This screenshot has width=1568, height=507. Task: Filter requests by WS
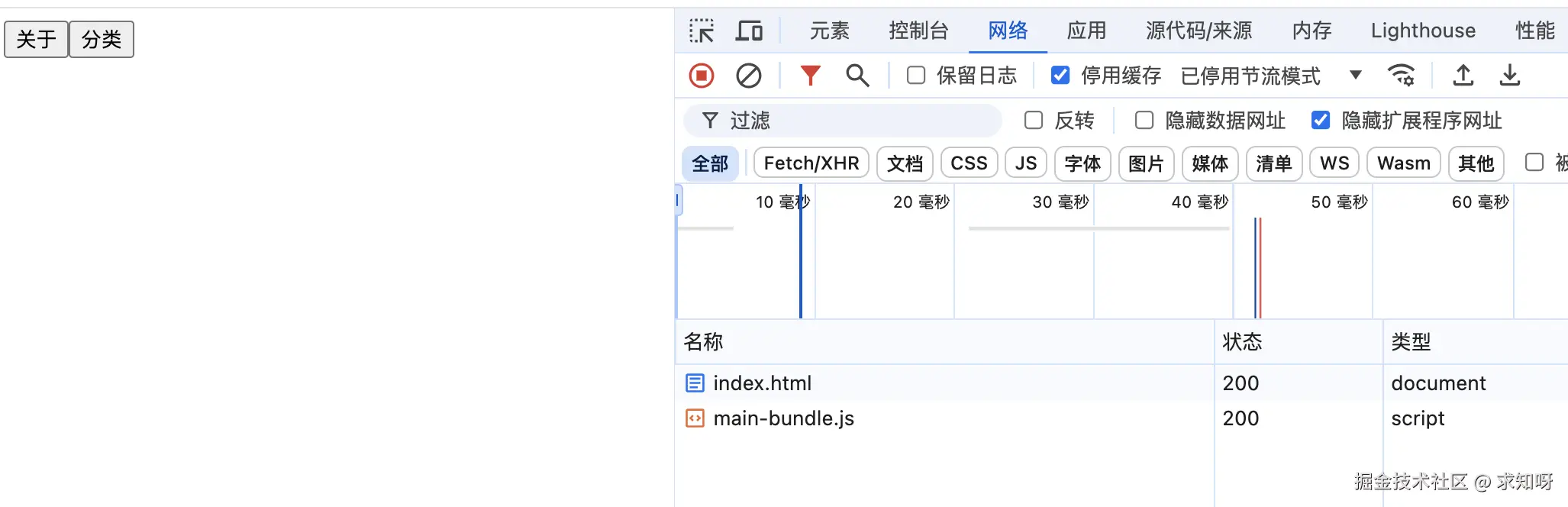point(1334,163)
